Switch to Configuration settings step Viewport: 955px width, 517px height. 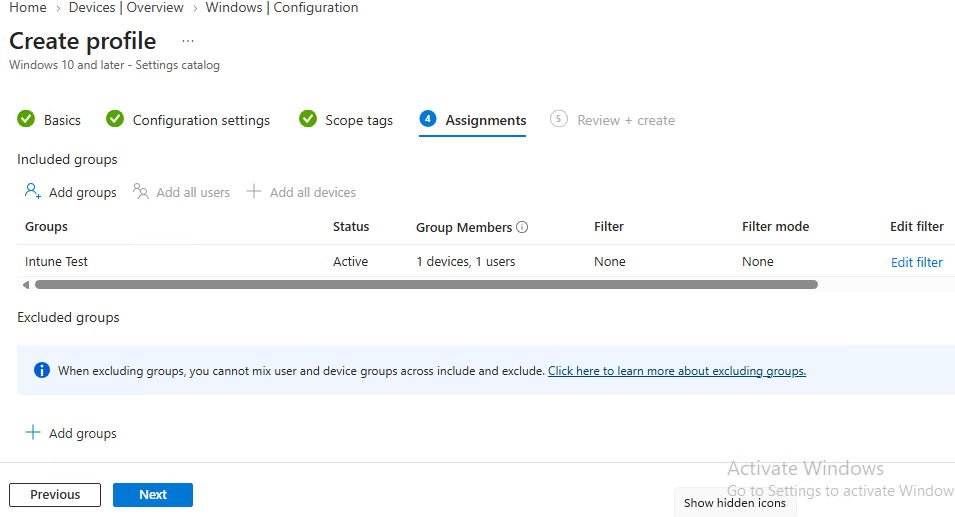coord(201,121)
